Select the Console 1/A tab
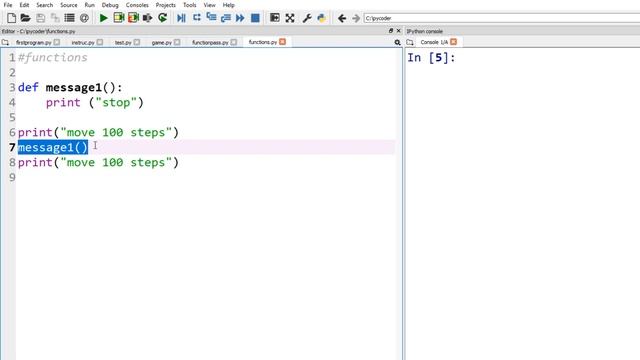Image resolution: width=640 pixels, height=360 pixels. tap(434, 42)
